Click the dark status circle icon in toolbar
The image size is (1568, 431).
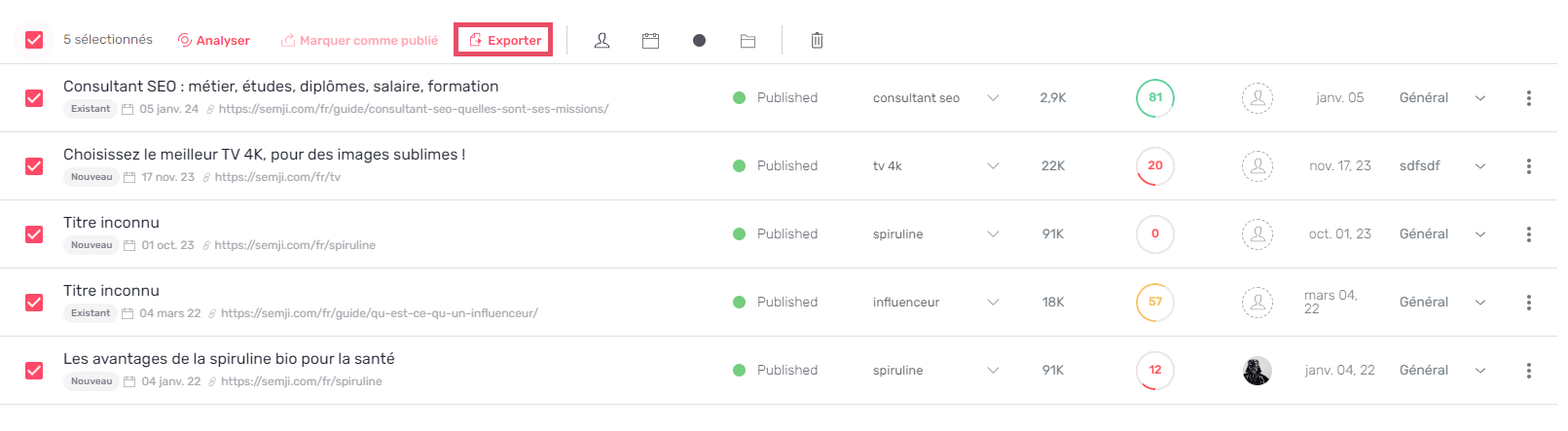699,40
